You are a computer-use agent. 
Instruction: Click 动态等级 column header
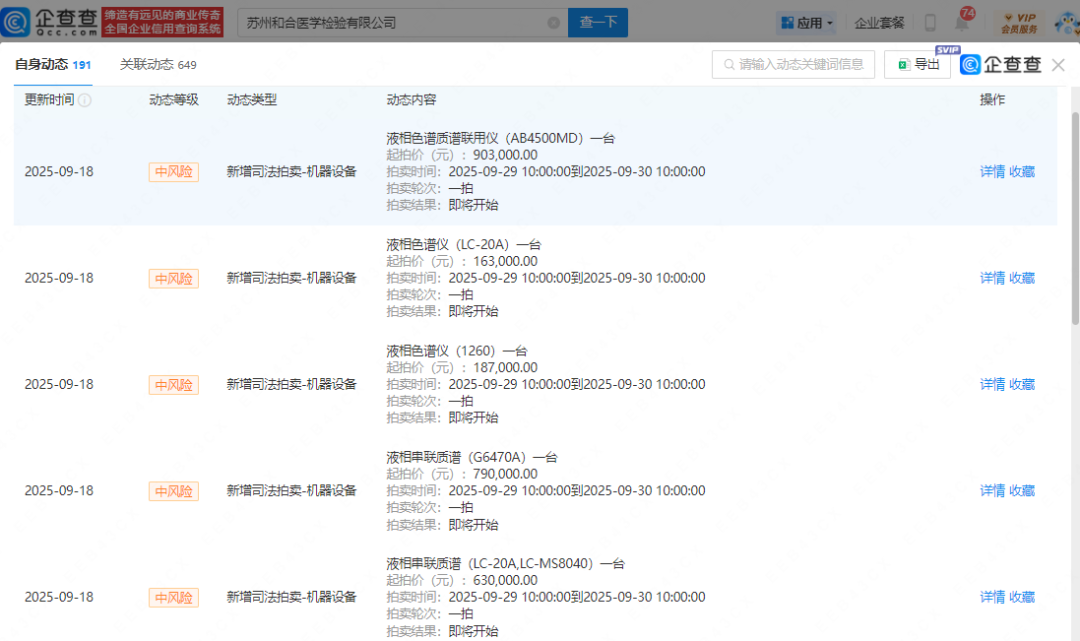pos(174,100)
